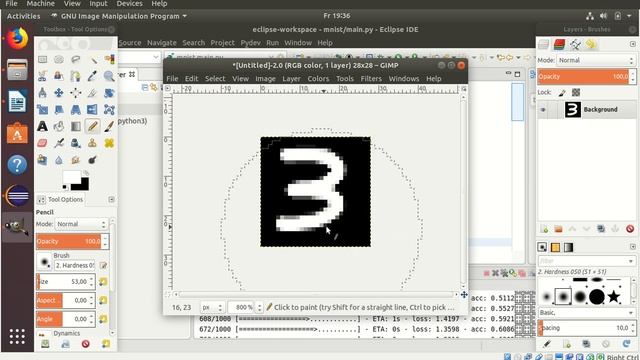Select the Zoom magnifier tool
This screenshot has width=640, height=360.
(109, 76)
